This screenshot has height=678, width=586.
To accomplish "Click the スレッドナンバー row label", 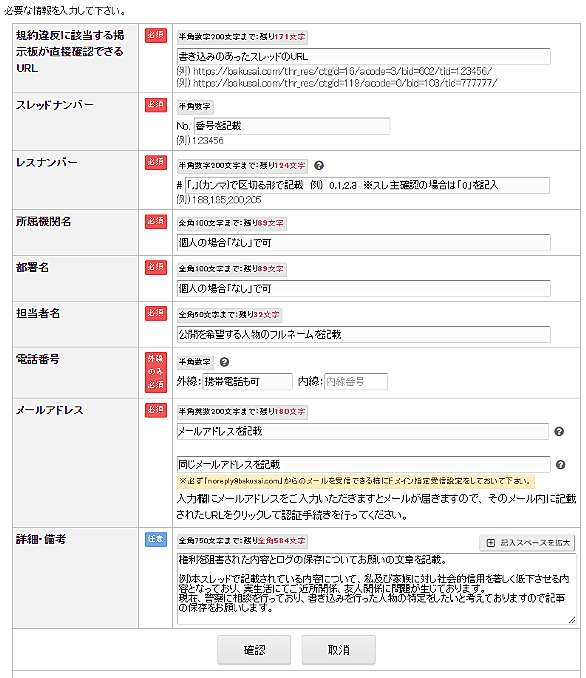I will [x=54, y=105].
